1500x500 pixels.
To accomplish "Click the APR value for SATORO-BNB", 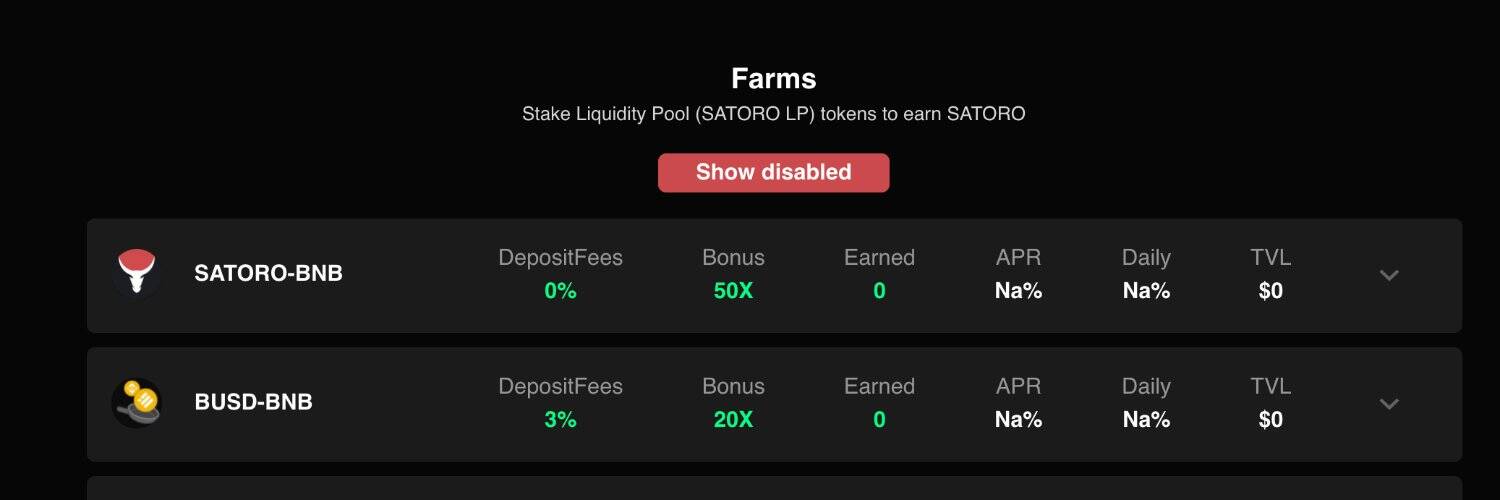I will pyautogui.click(x=1018, y=291).
